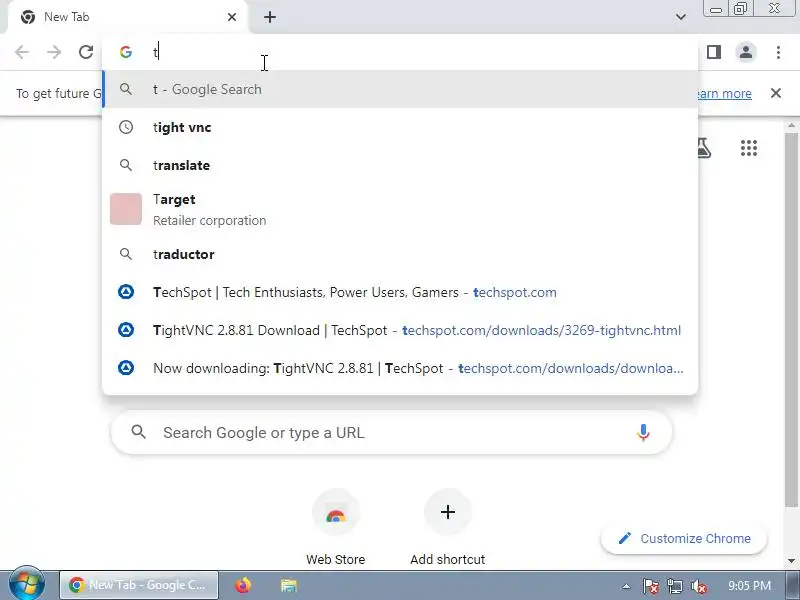This screenshot has height=600, width=800.
Task: Click the 'Search Google or type a URL' box
Action: [x=391, y=433]
